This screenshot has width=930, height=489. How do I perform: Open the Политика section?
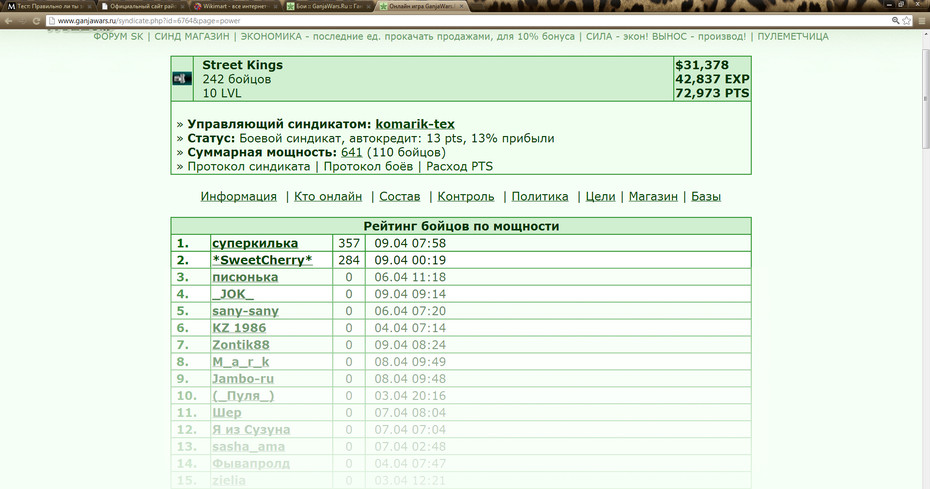click(540, 196)
